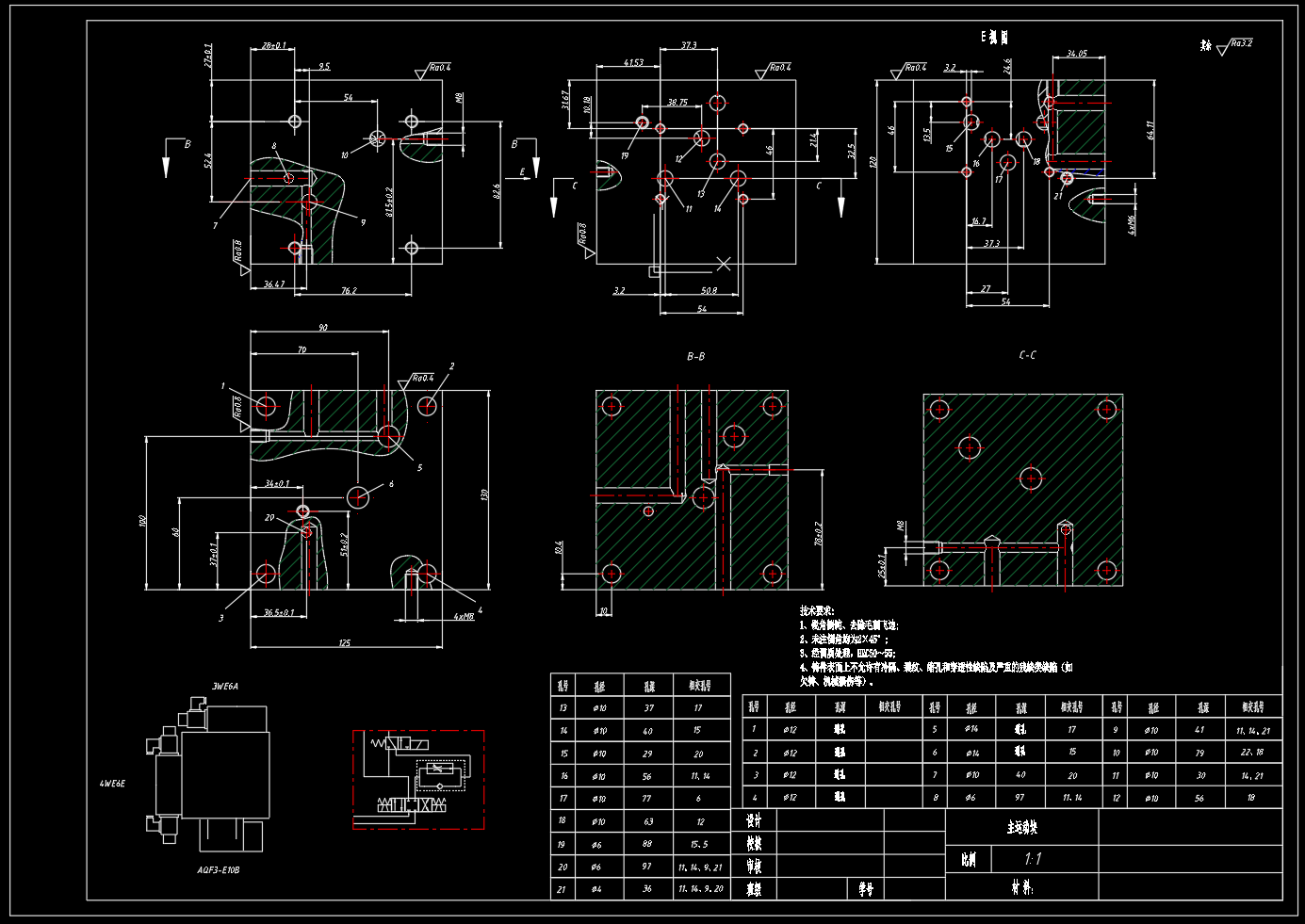Select the 36.5±0.1 dimension text
This screenshot has height=924, width=1305.
pos(279,612)
